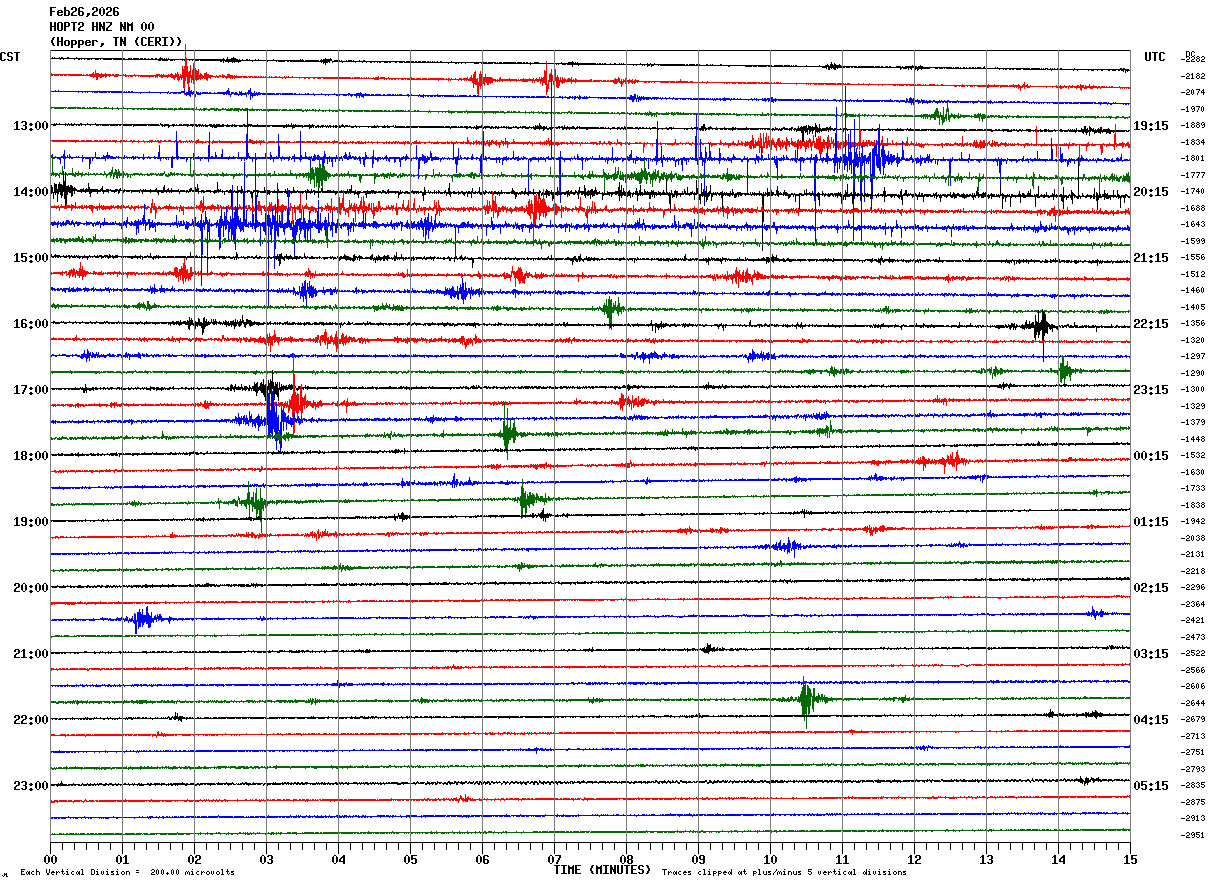Click the DC offset value '-2218'
This screenshot has height=886, width=1210.
click(1194, 571)
